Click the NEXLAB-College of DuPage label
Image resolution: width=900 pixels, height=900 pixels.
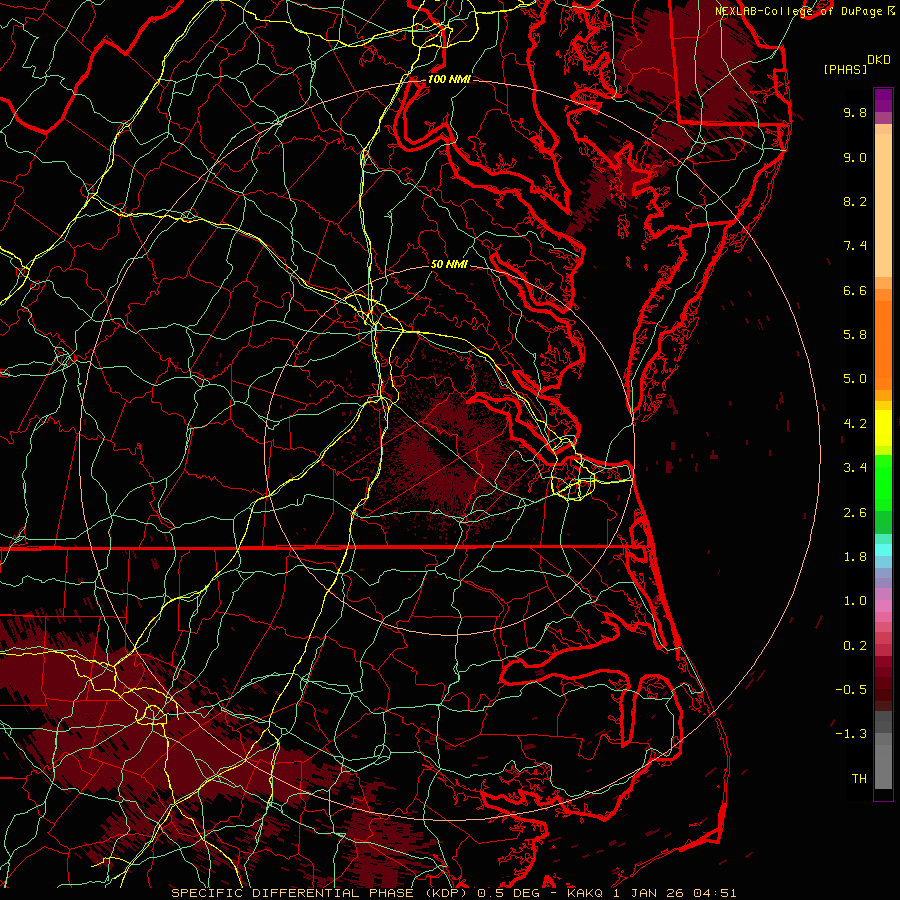pos(798,11)
